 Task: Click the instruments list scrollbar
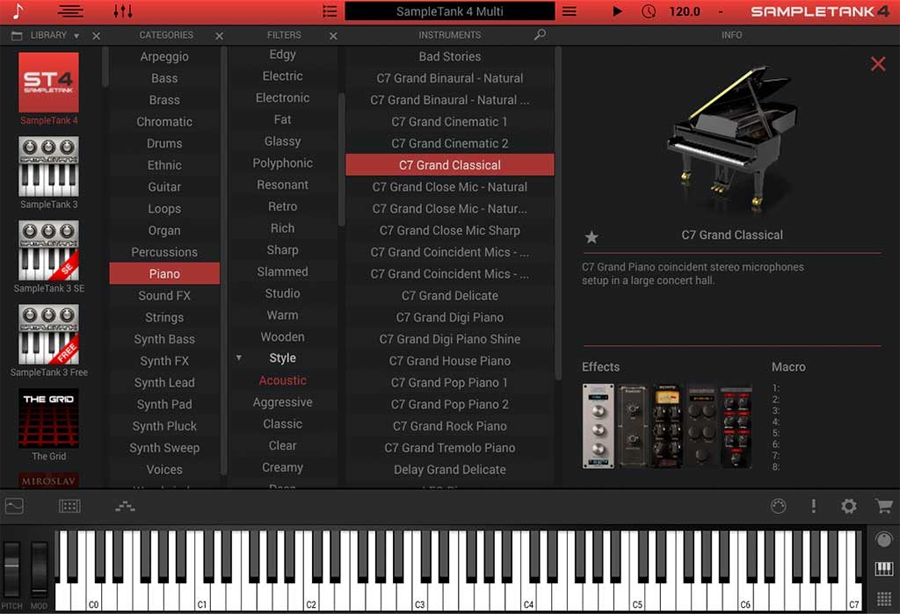pyautogui.click(x=558, y=213)
